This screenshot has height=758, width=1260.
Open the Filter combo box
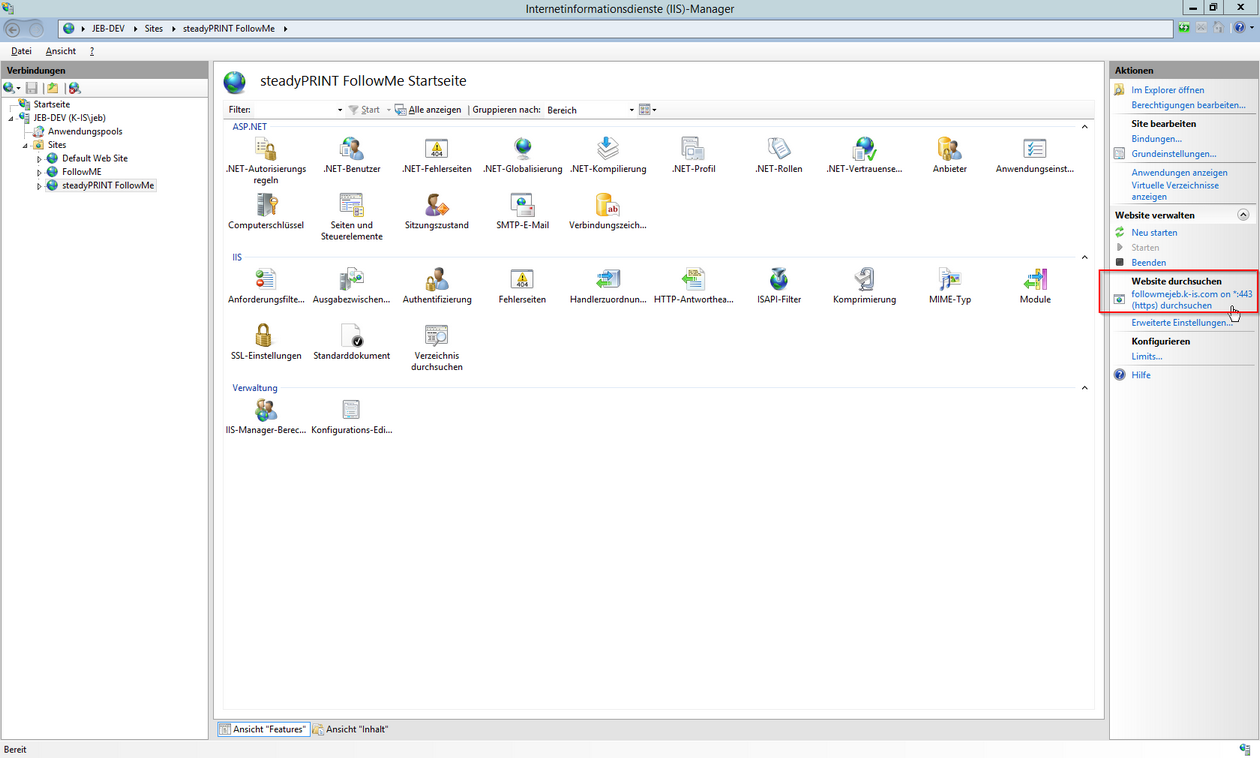(x=298, y=110)
